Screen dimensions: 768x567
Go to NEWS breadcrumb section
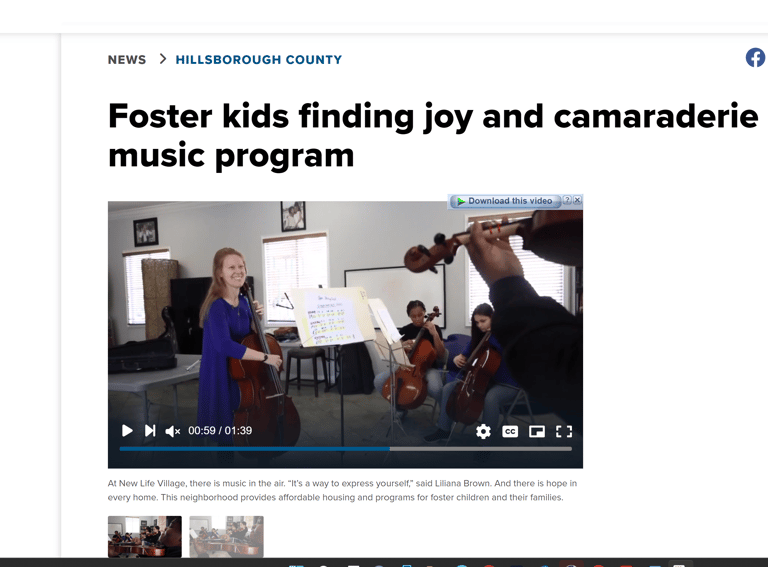tap(127, 60)
